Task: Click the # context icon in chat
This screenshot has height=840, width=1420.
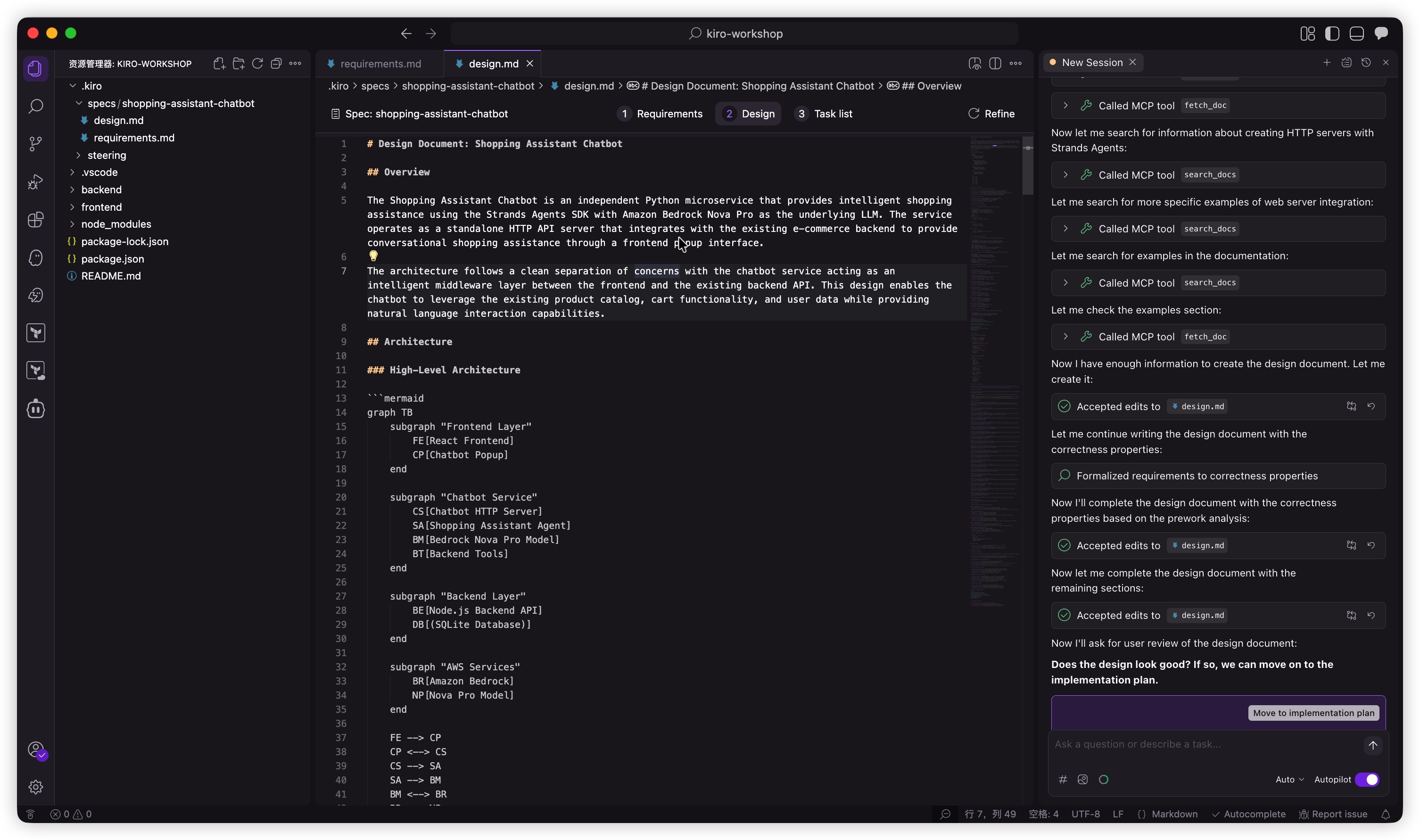Action: (1063, 780)
